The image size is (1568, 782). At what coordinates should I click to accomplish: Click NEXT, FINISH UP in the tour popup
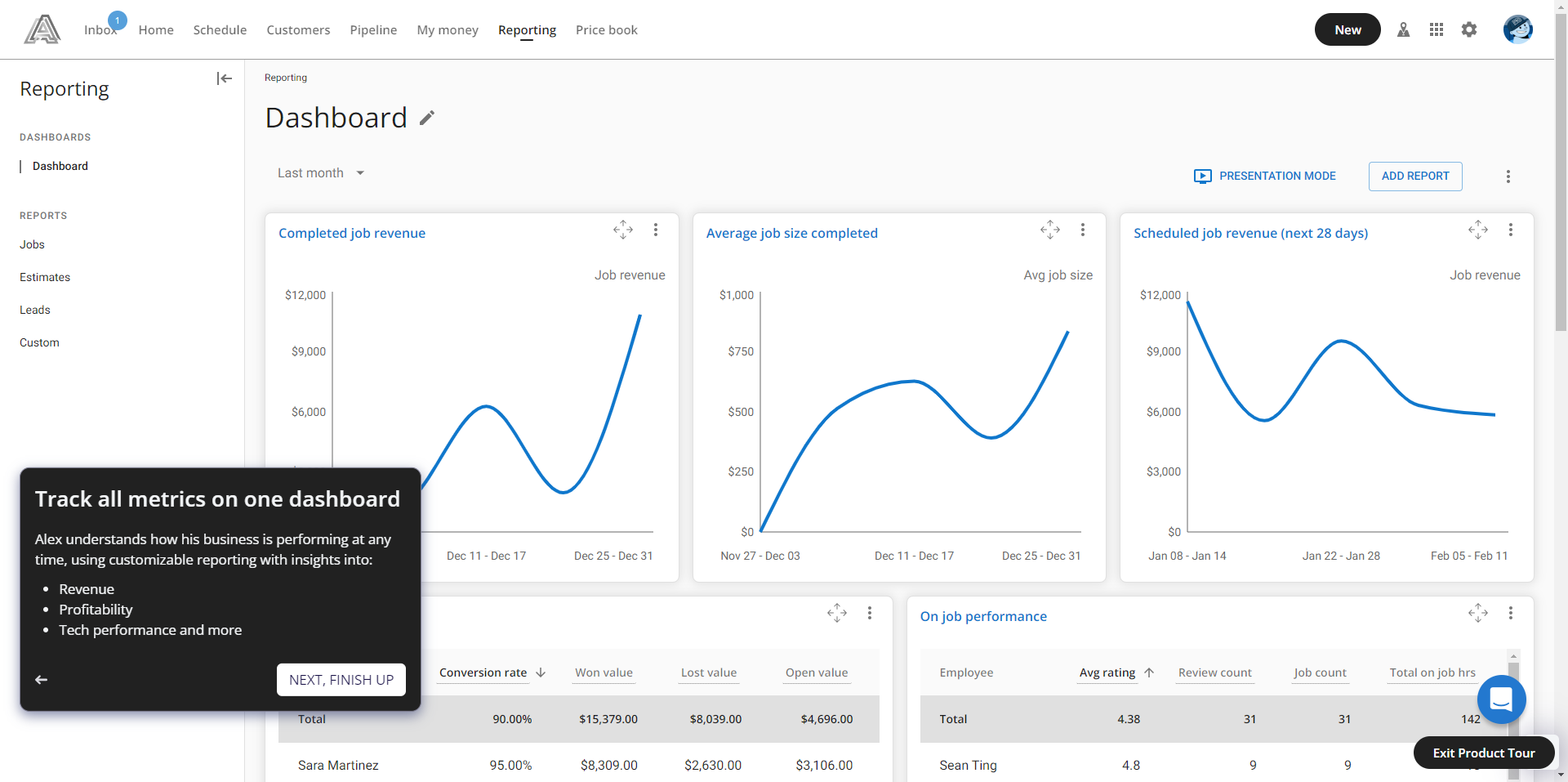click(x=341, y=679)
